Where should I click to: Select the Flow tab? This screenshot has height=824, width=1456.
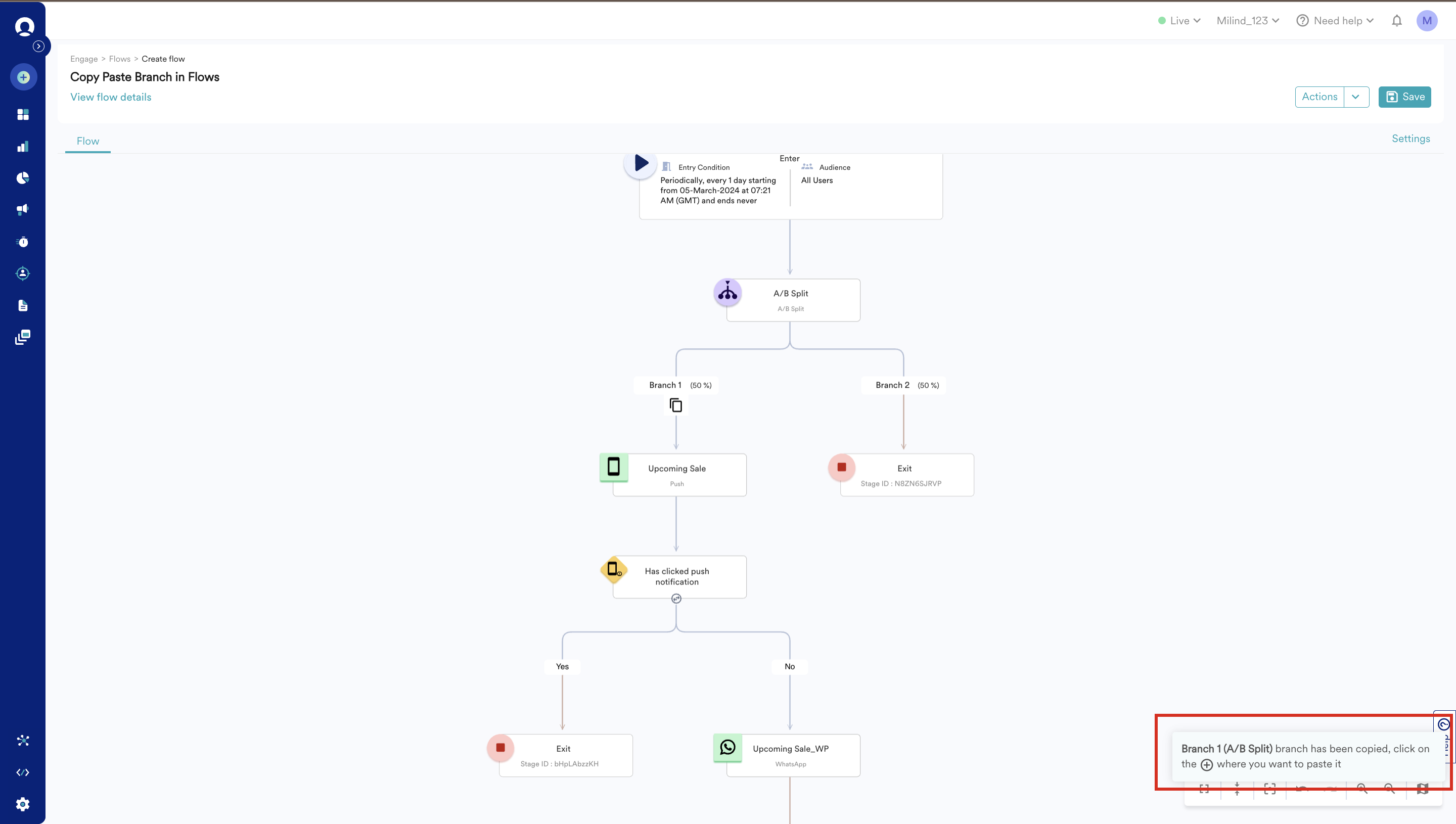pyautogui.click(x=87, y=141)
